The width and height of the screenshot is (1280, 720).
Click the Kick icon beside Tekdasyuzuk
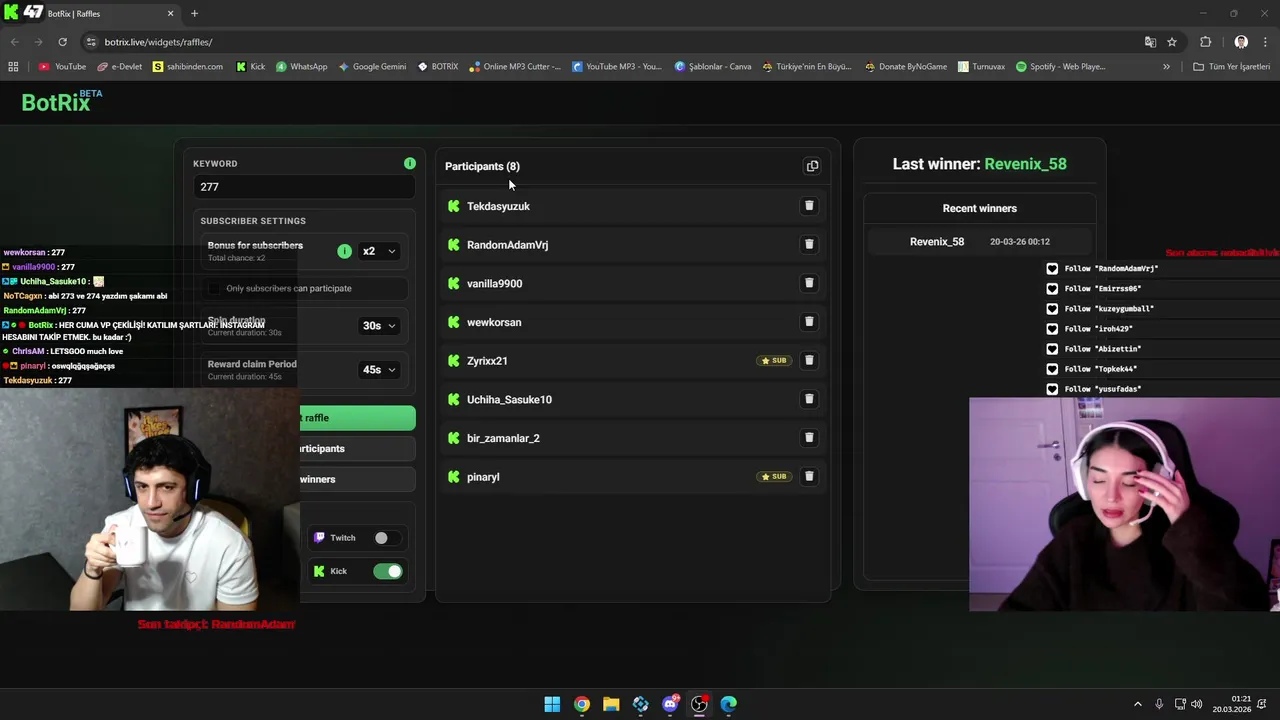(x=454, y=206)
